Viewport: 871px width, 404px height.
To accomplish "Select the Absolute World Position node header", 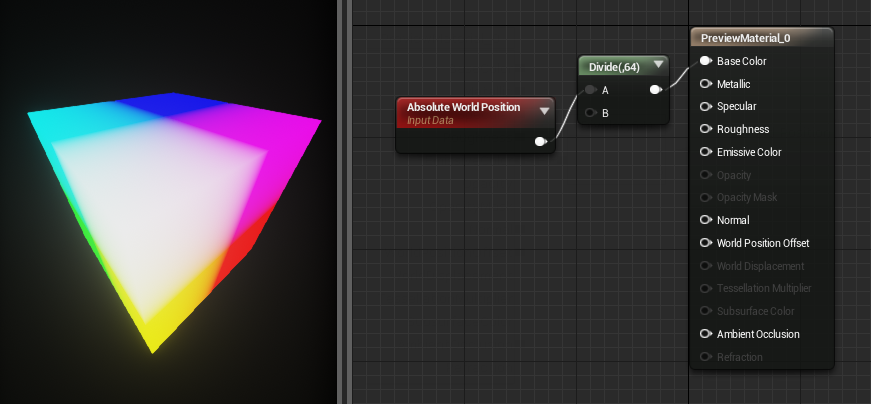I will (475, 113).
